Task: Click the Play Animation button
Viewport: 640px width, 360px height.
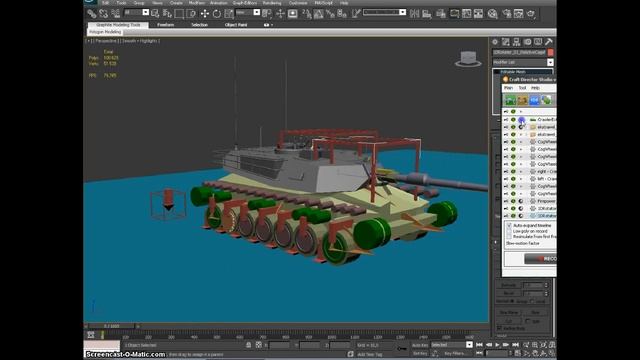Action: pos(497,345)
